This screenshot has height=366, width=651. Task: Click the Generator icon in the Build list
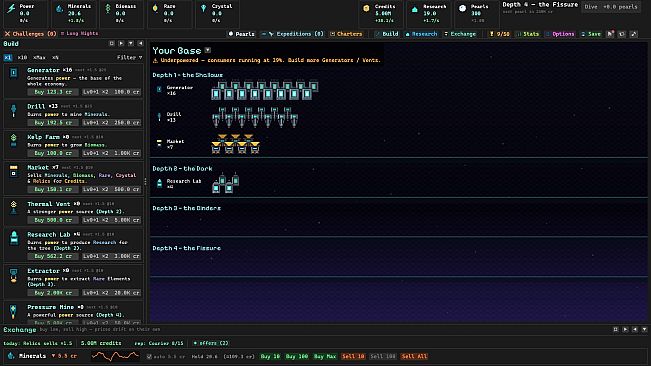coord(14,73)
